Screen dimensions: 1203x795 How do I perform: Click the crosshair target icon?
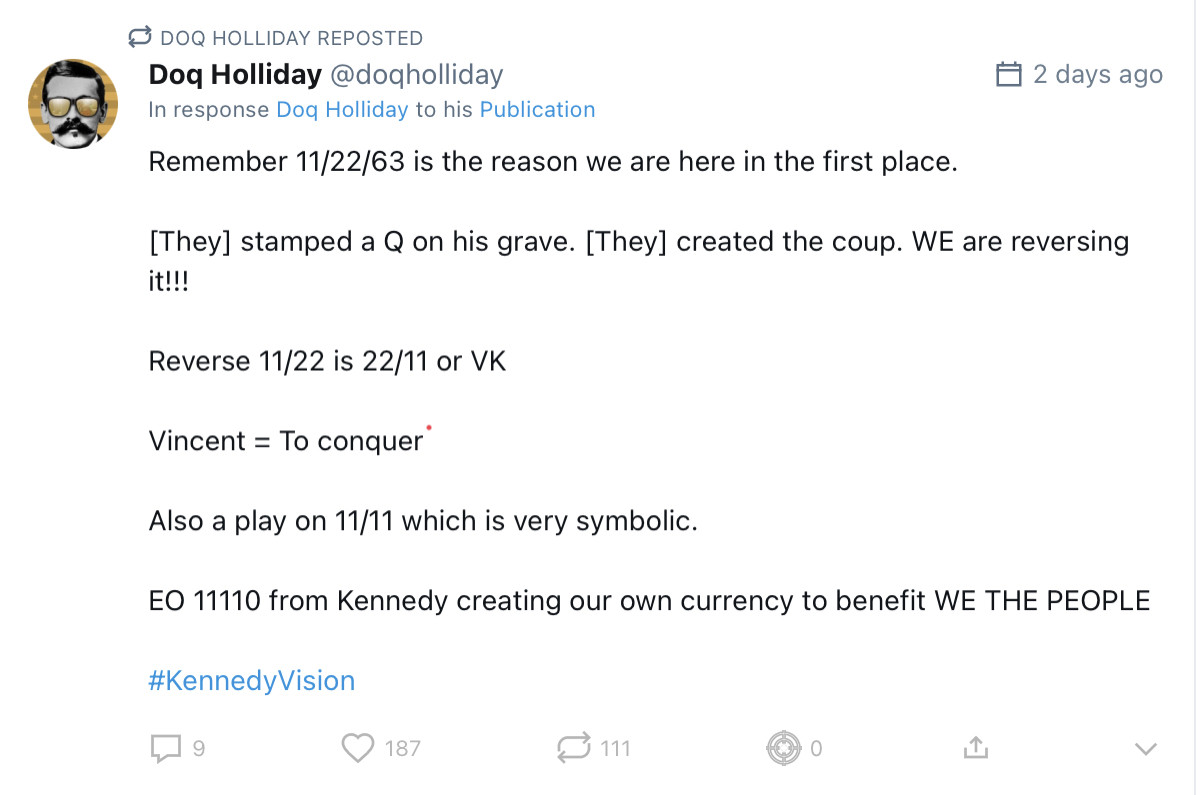(x=784, y=747)
